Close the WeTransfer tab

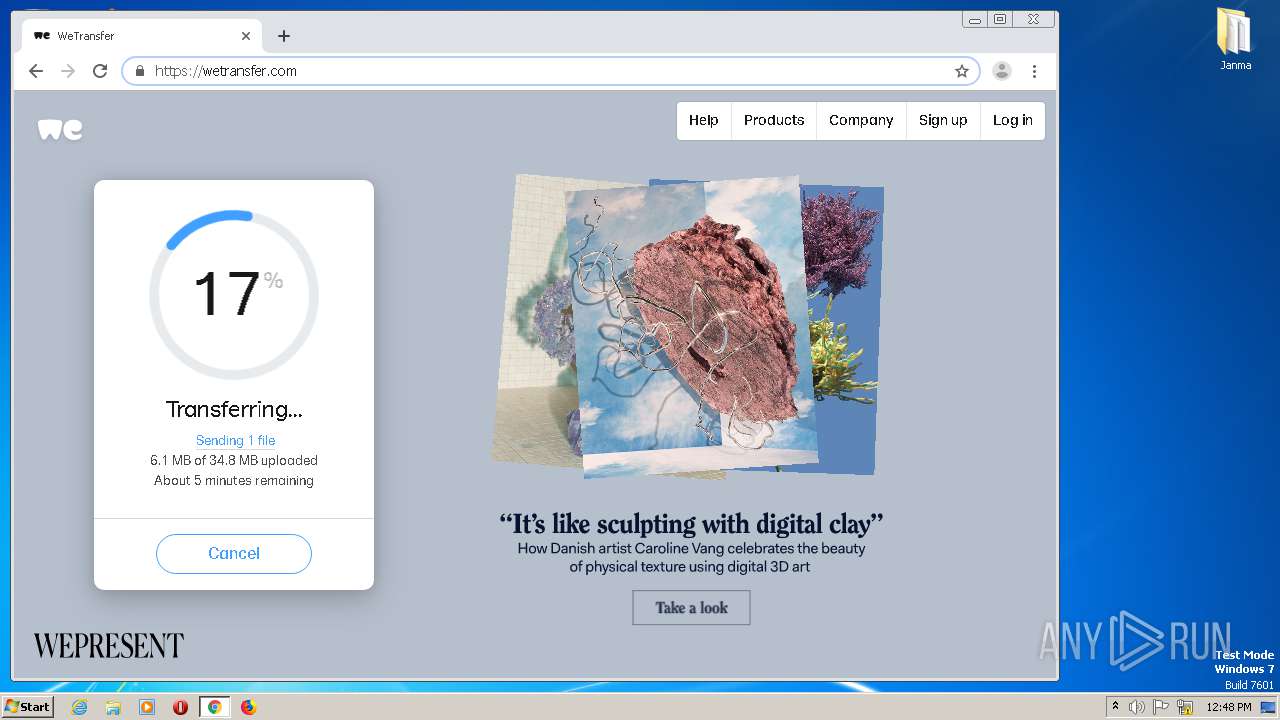pyautogui.click(x=246, y=36)
